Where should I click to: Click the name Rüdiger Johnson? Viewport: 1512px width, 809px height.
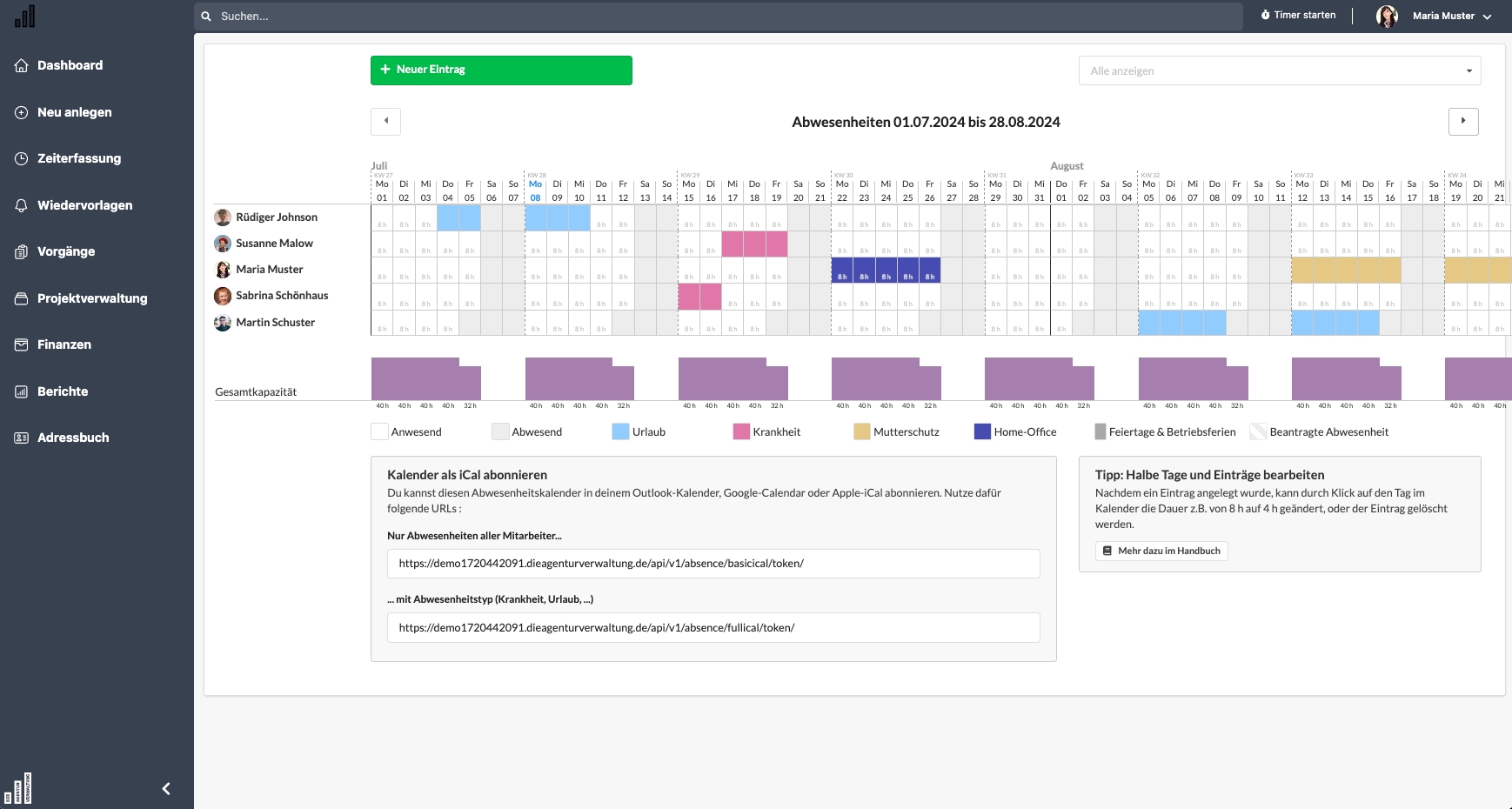(x=277, y=217)
